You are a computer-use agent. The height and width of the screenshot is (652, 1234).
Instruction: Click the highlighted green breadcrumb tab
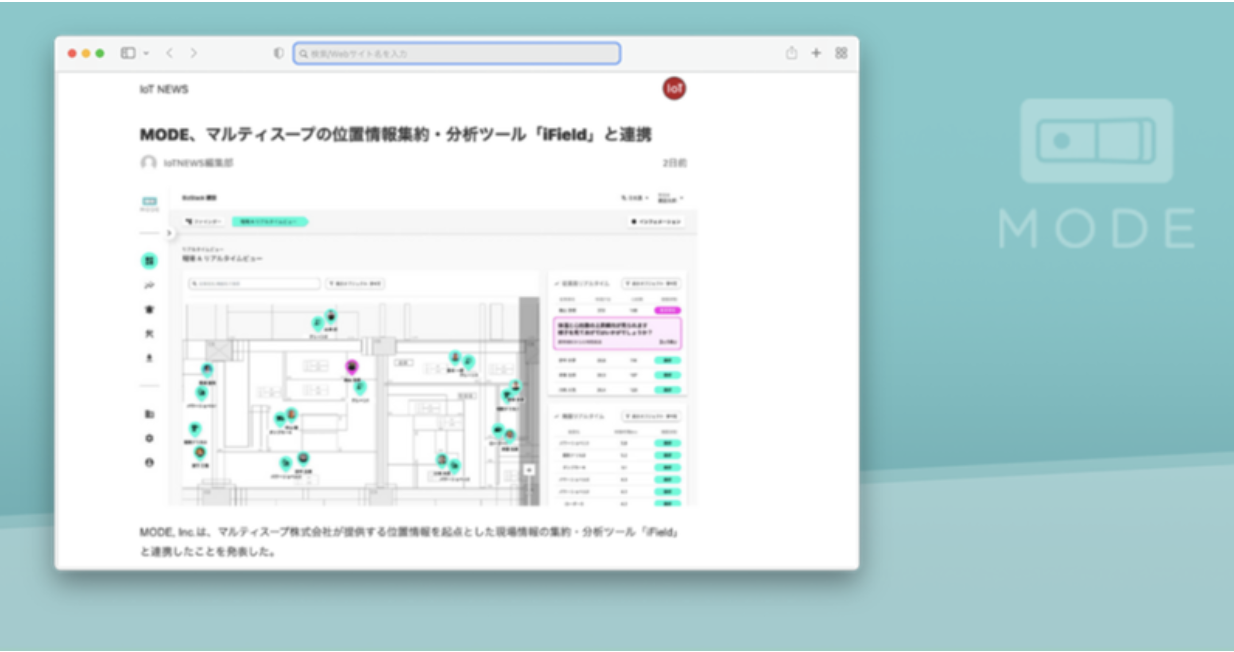[x=269, y=221]
